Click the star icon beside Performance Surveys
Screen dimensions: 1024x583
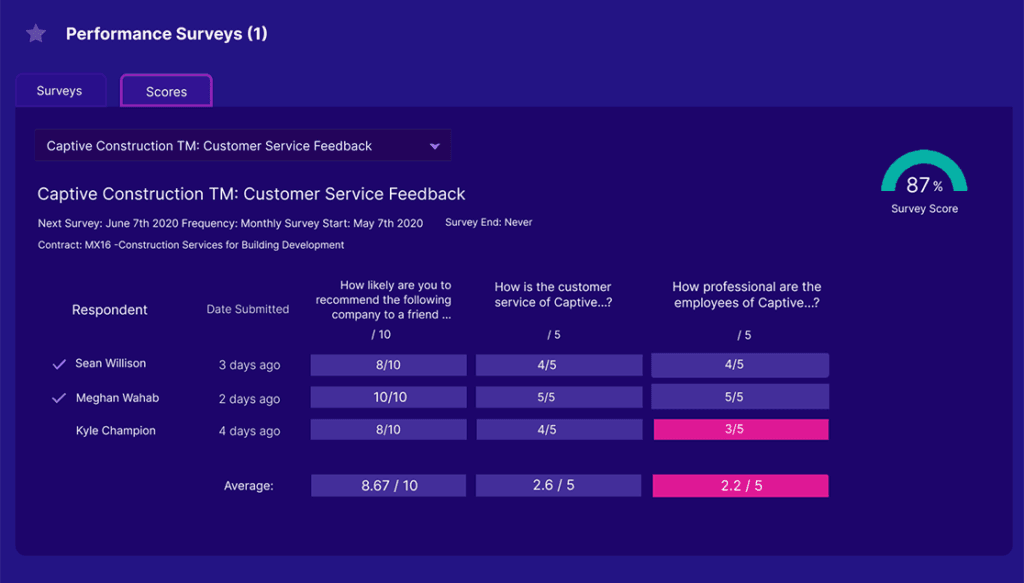point(36,34)
